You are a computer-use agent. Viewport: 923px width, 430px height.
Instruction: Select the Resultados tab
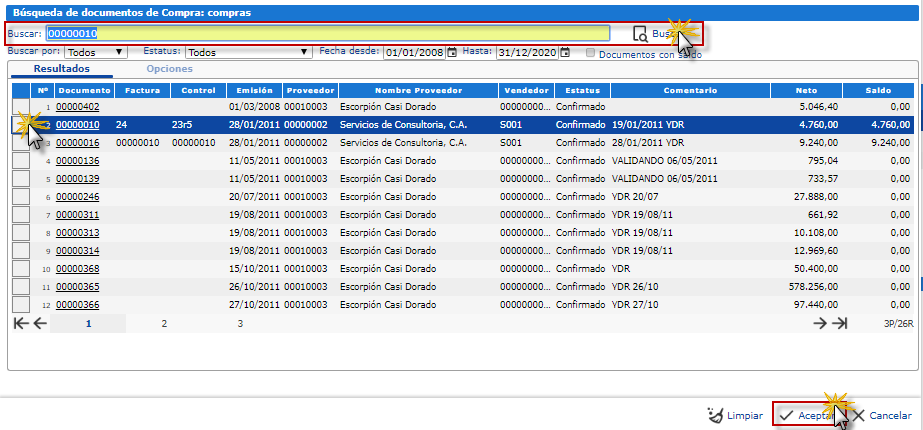click(x=61, y=69)
